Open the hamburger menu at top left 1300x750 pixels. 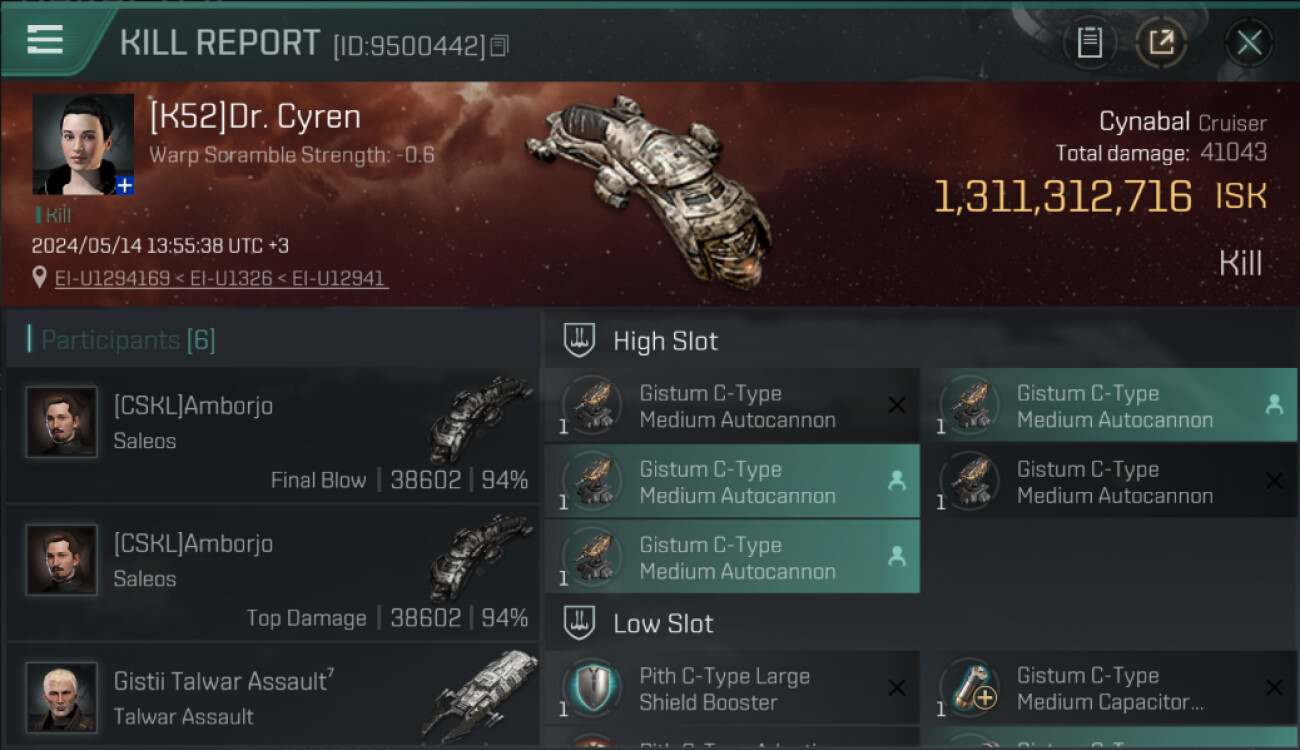pyautogui.click(x=45, y=41)
